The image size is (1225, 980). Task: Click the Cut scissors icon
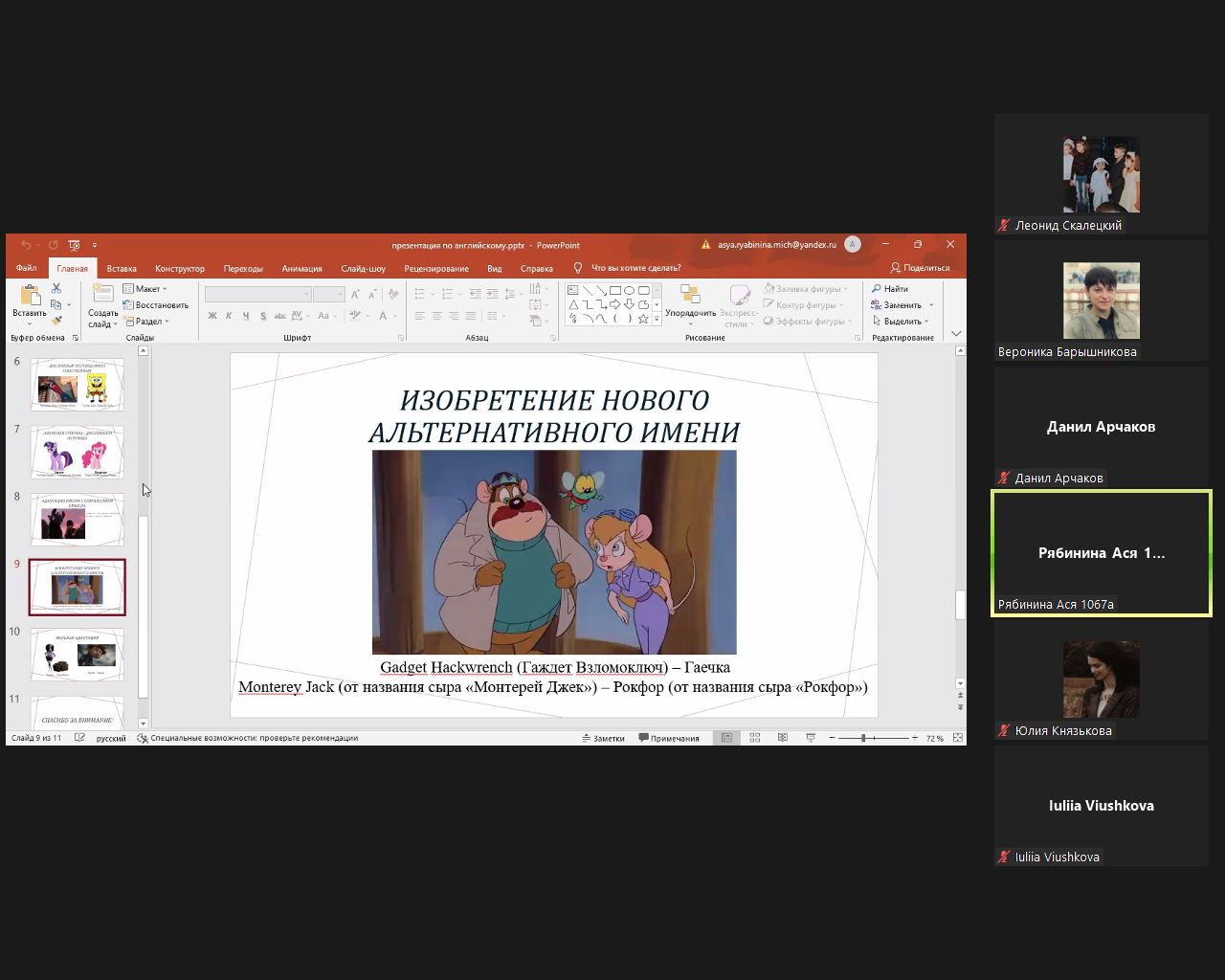point(56,288)
